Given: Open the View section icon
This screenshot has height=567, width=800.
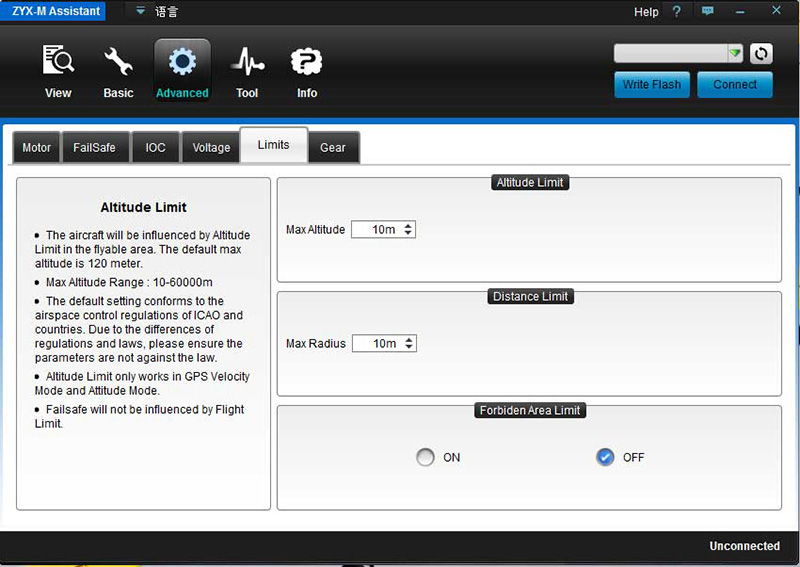Looking at the screenshot, I should 58,60.
